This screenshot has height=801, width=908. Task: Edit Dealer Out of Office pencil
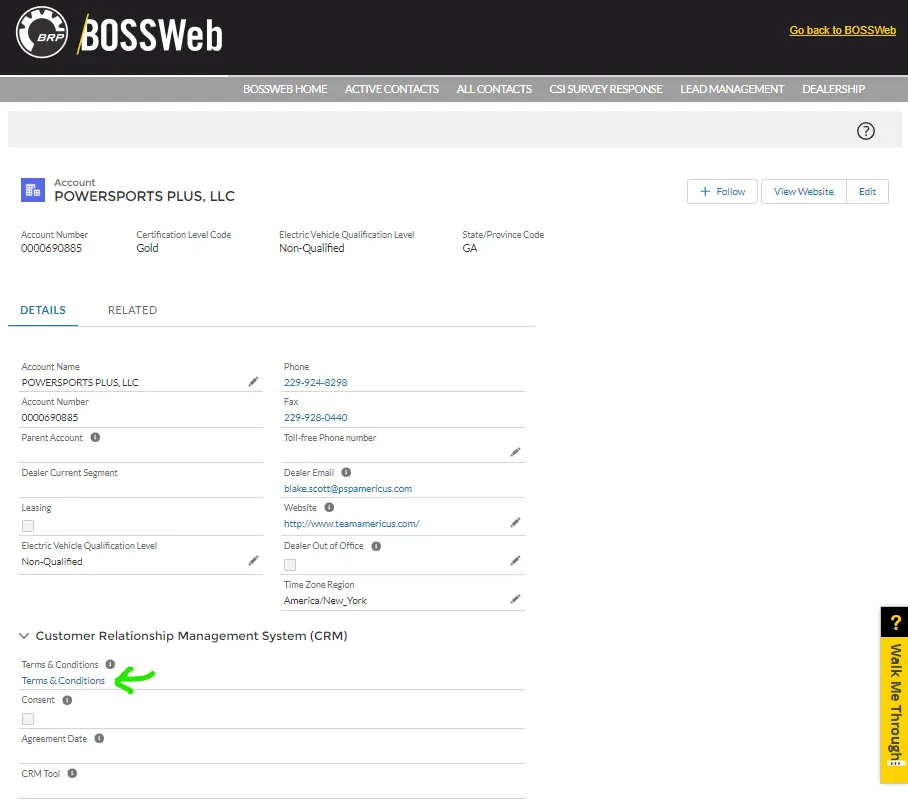click(x=515, y=561)
